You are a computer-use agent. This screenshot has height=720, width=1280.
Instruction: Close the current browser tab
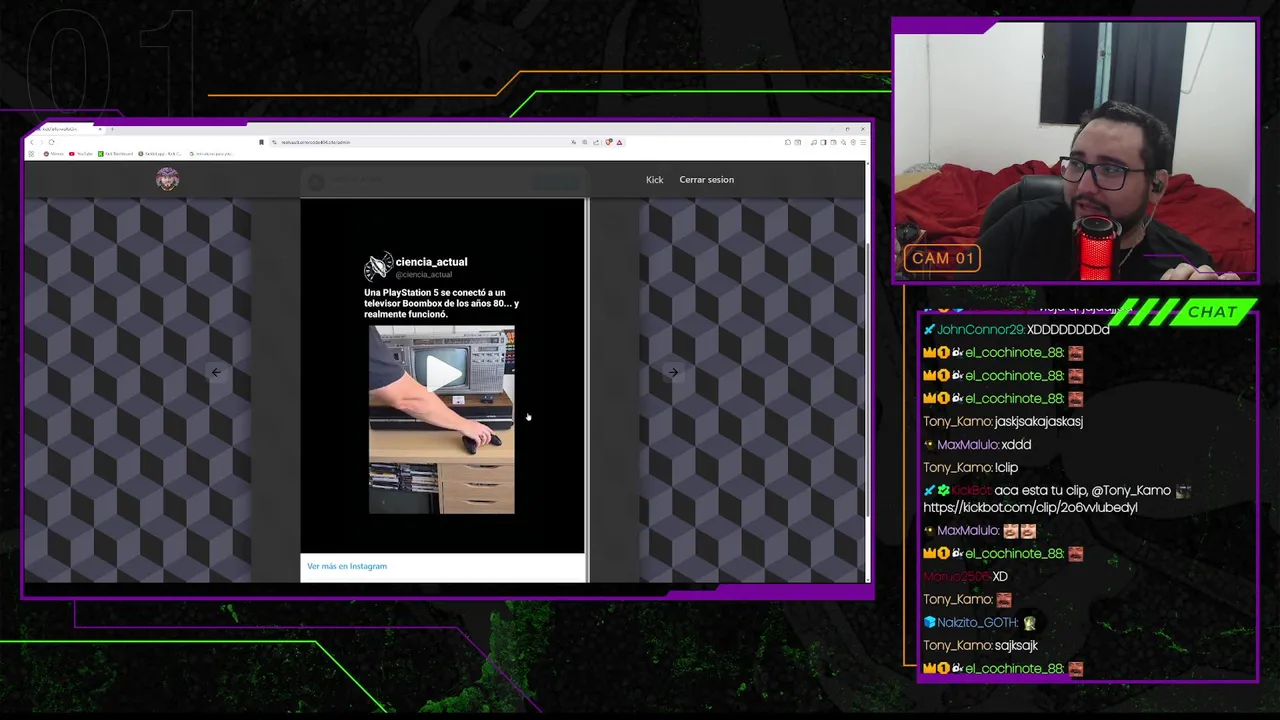coord(100,129)
